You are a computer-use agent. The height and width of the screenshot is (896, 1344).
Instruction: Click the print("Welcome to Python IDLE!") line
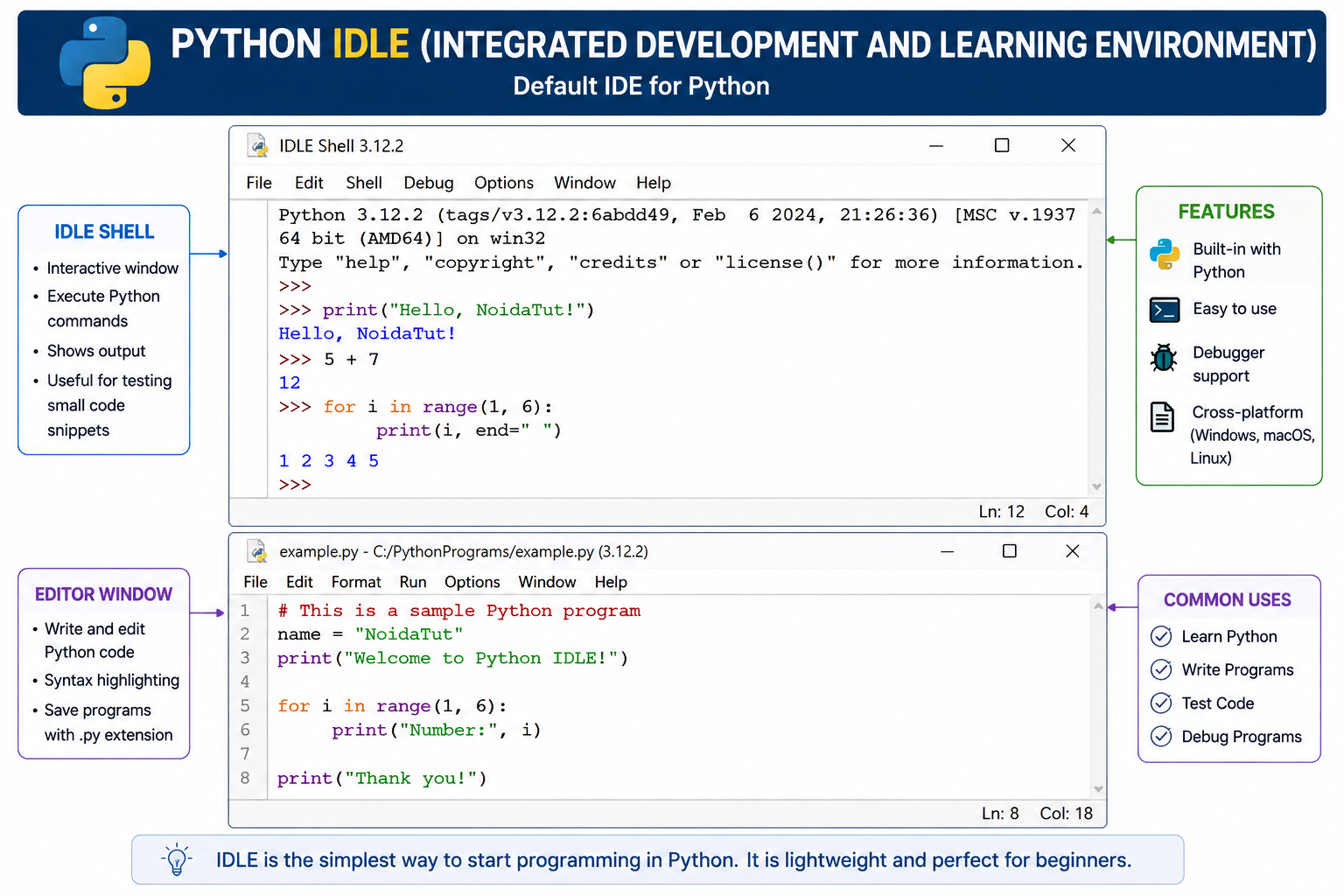[x=452, y=658]
